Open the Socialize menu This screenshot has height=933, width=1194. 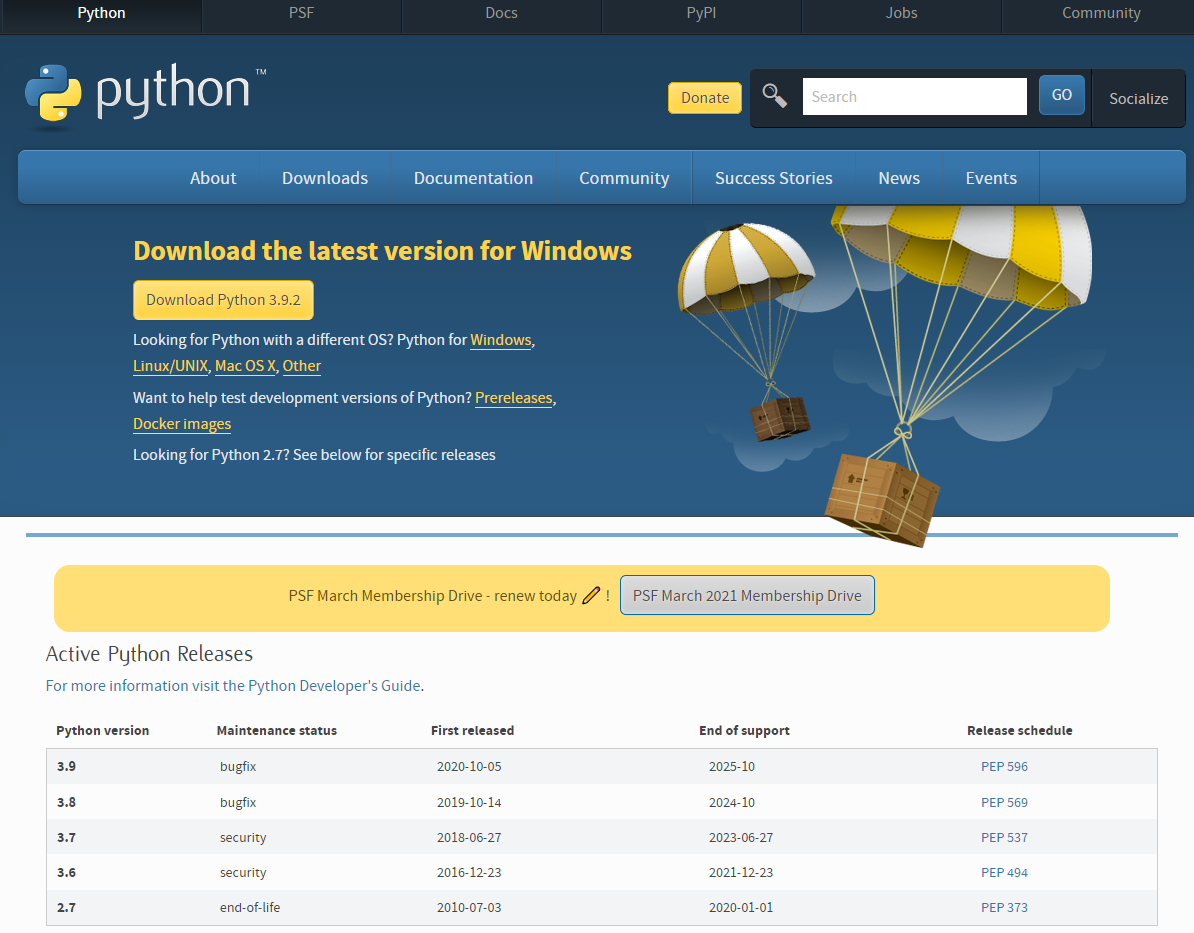[1138, 98]
